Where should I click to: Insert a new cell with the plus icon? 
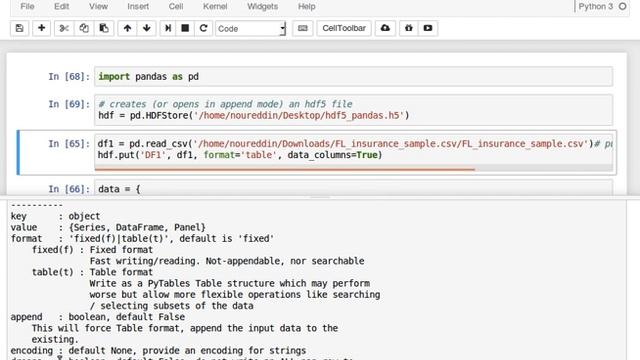pyautogui.click(x=41, y=28)
